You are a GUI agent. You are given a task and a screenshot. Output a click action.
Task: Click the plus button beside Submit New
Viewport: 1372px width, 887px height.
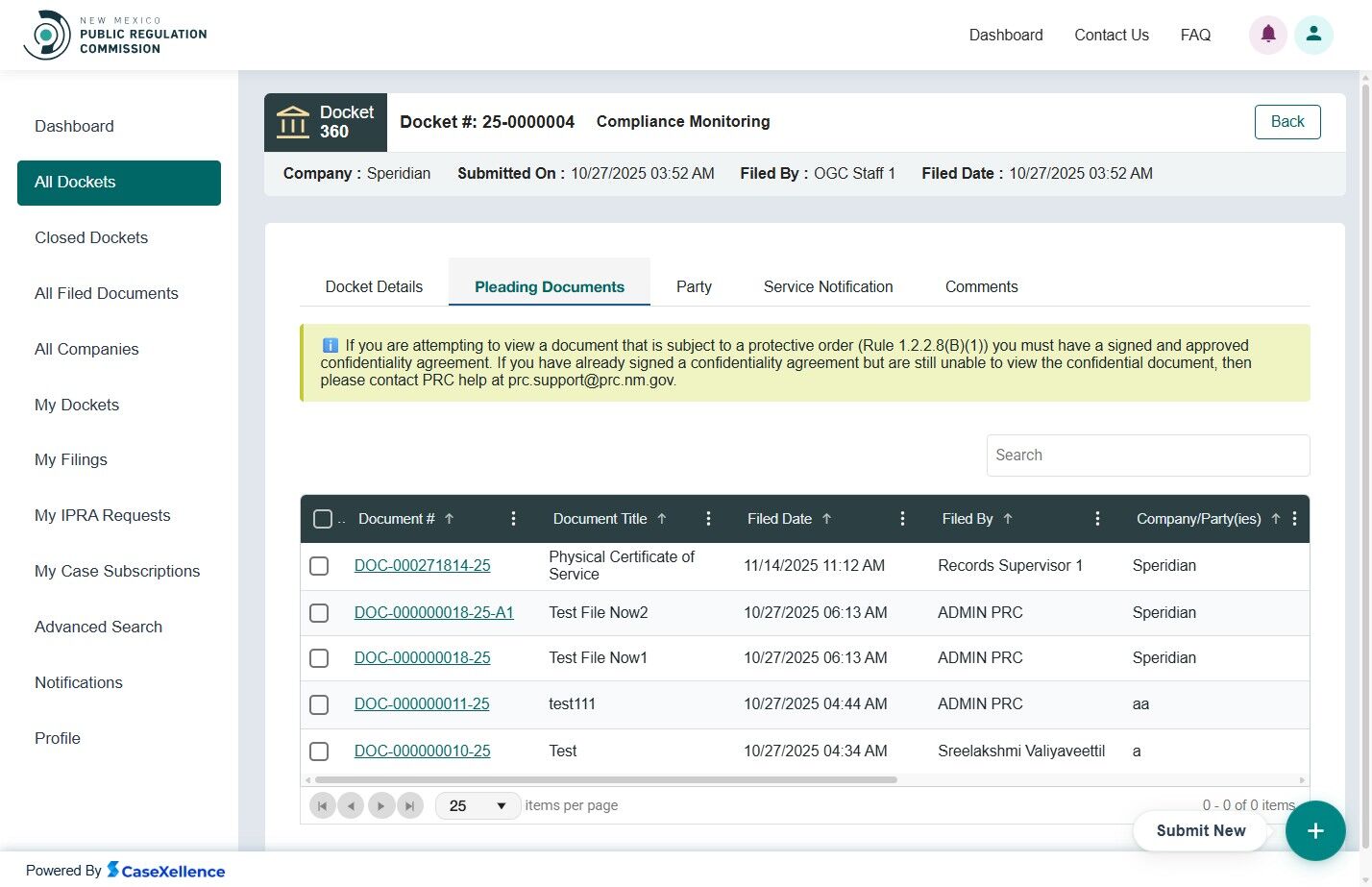point(1315,830)
